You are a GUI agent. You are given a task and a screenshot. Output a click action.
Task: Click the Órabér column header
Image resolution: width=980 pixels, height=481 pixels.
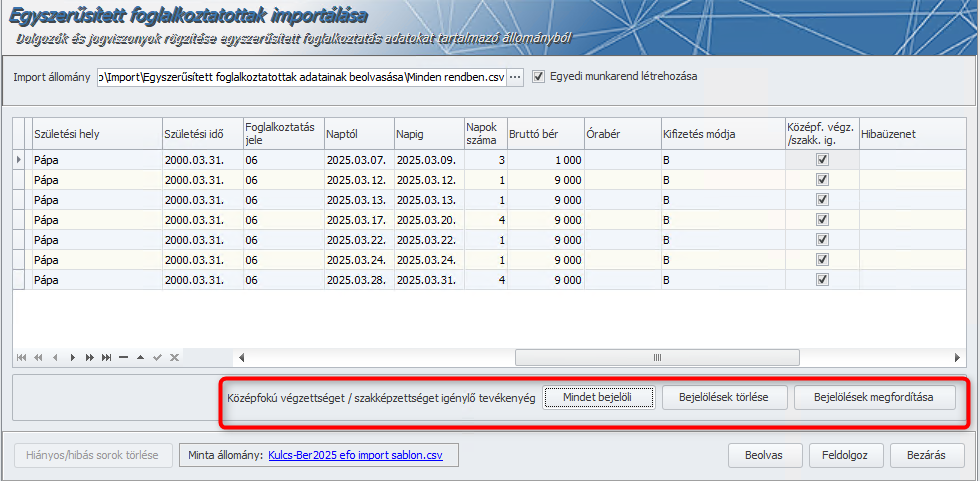click(622, 133)
